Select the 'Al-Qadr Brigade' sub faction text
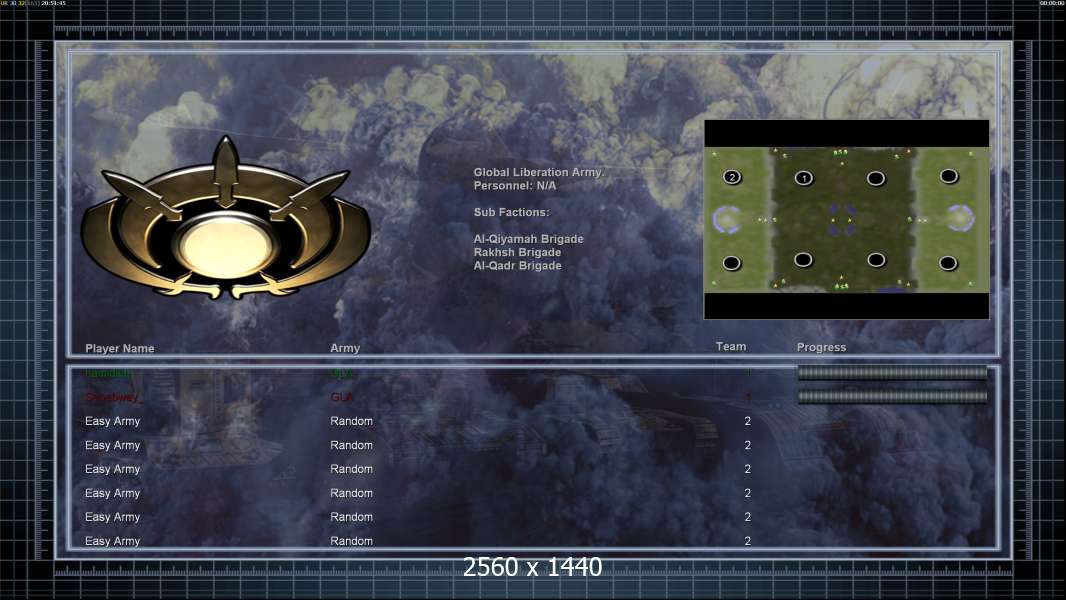 [517, 266]
